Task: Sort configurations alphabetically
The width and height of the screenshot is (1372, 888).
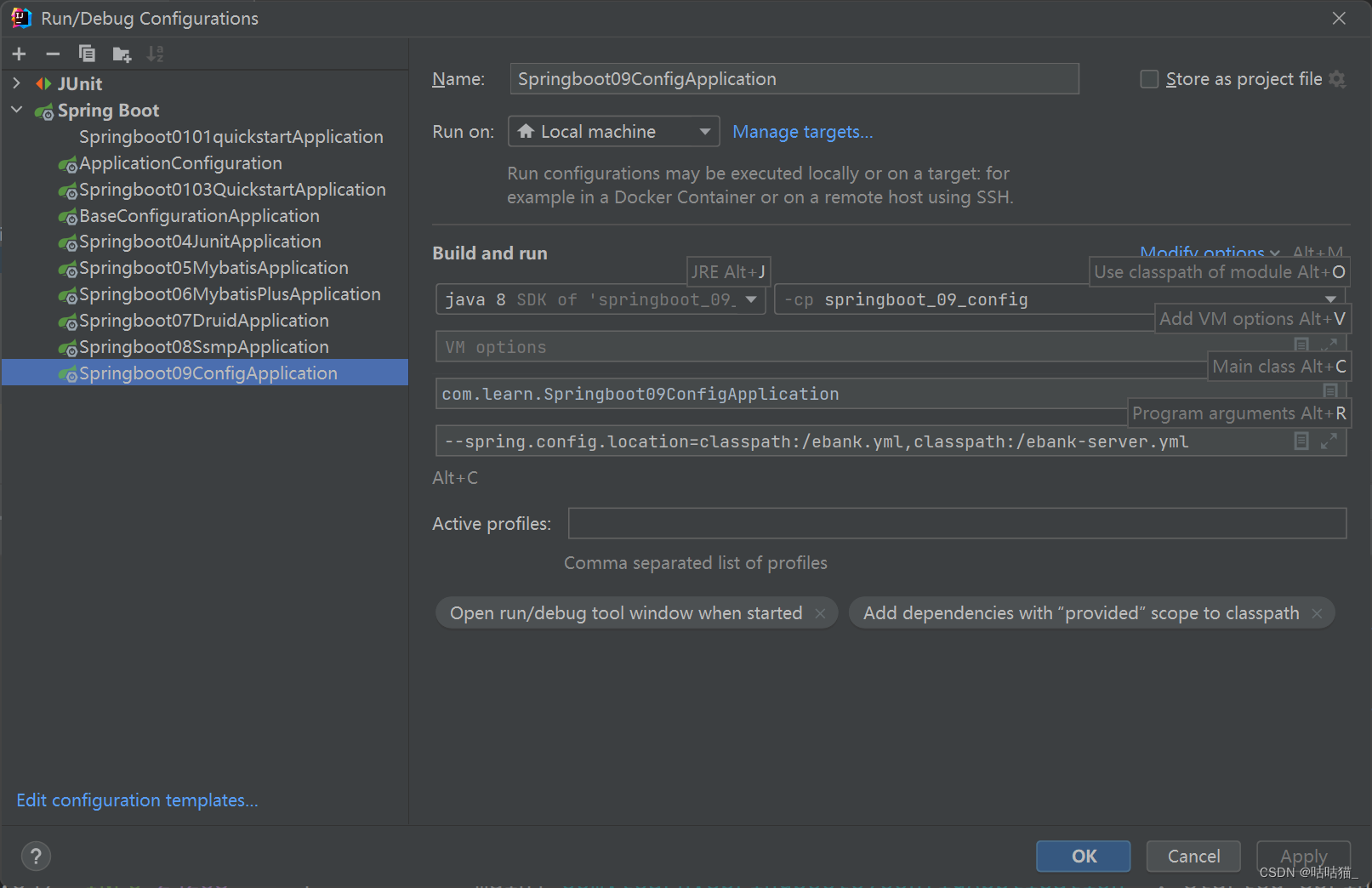Action: 155,53
